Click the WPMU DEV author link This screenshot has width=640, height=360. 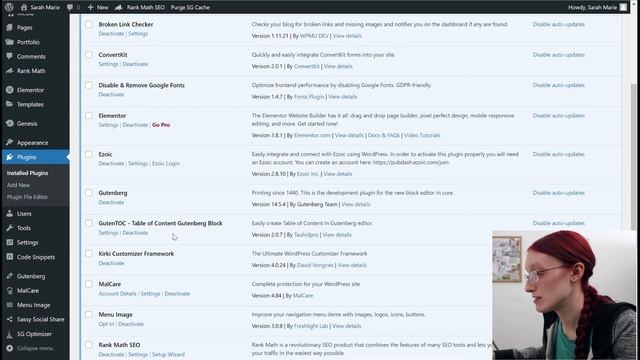[314, 36]
